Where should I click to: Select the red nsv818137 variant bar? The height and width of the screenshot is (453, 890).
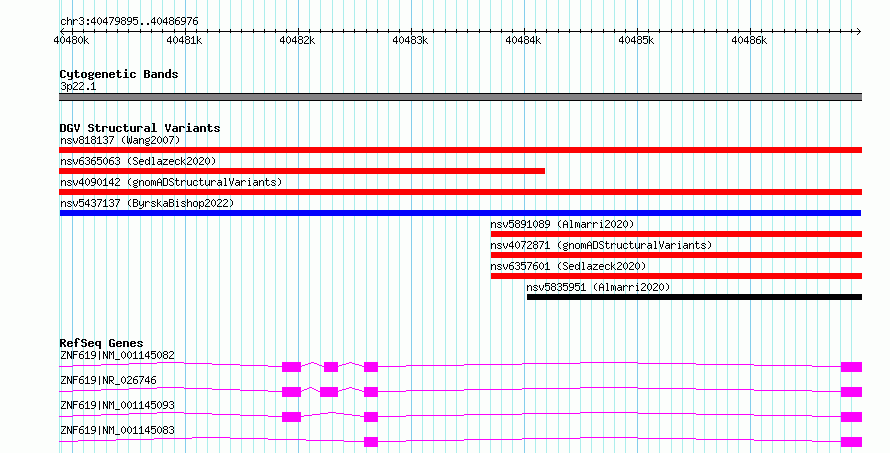point(460,150)
